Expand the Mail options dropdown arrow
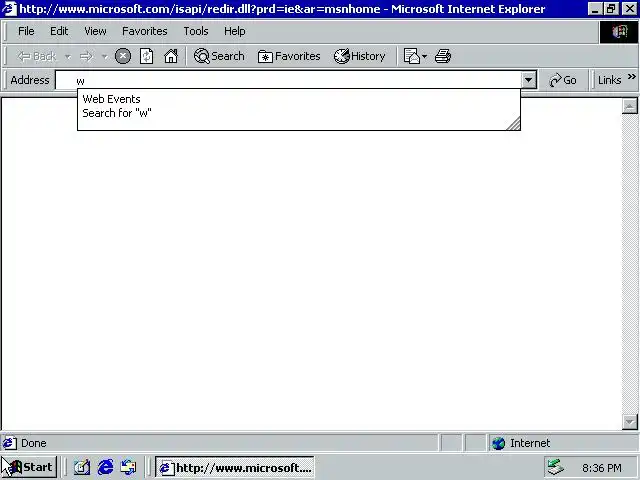 pyautogui.click(x=424, y=56)
